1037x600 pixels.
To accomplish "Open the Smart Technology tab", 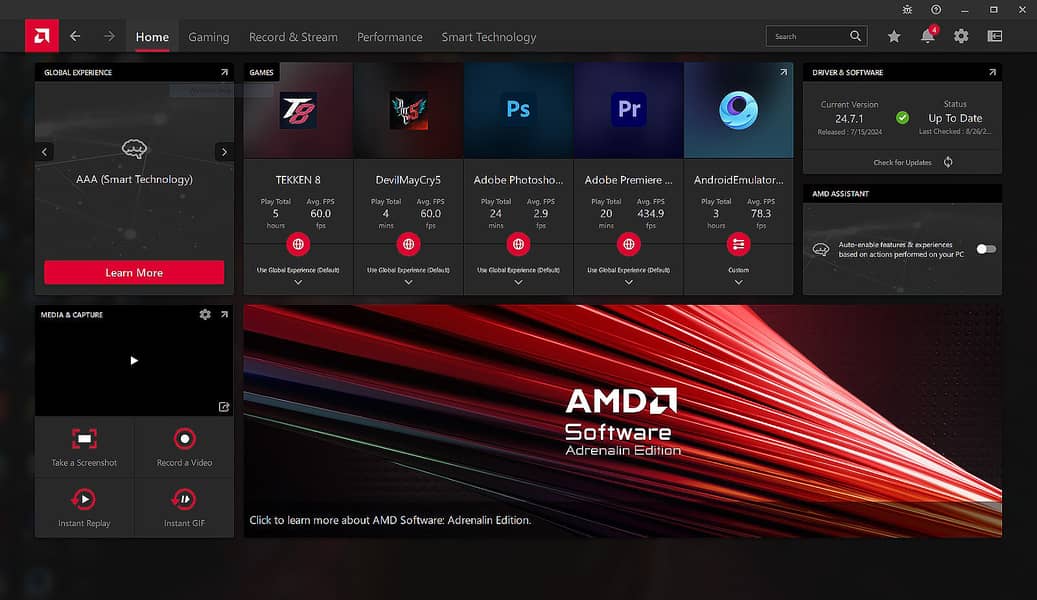I will pos(489,37).
